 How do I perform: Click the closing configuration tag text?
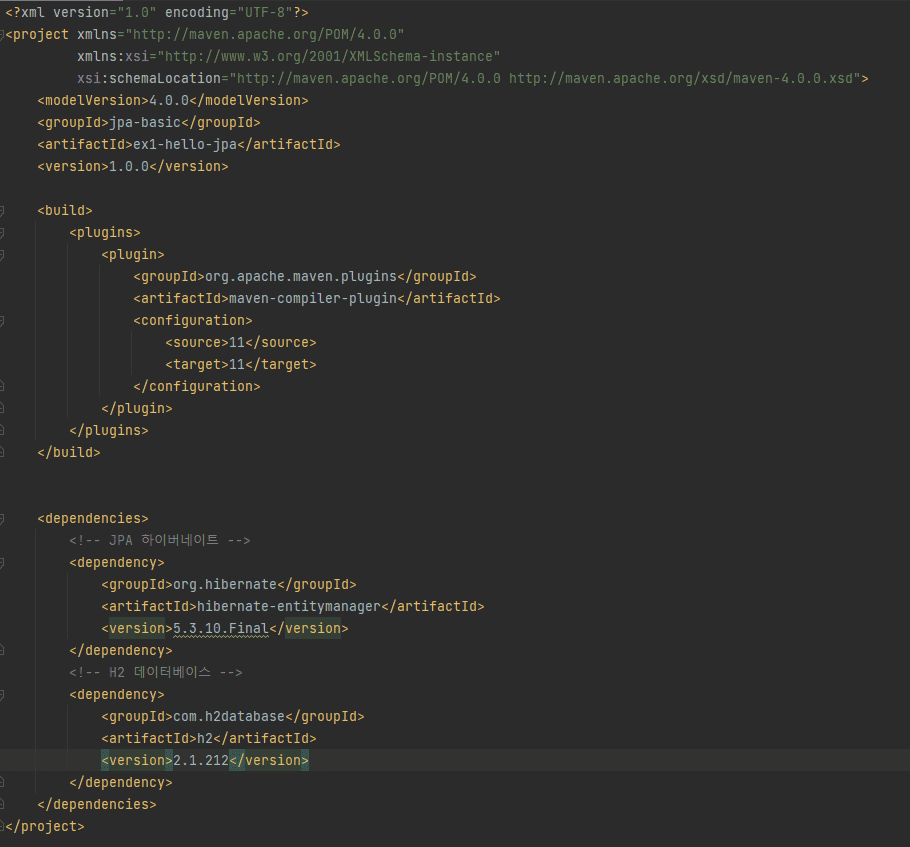197,387
